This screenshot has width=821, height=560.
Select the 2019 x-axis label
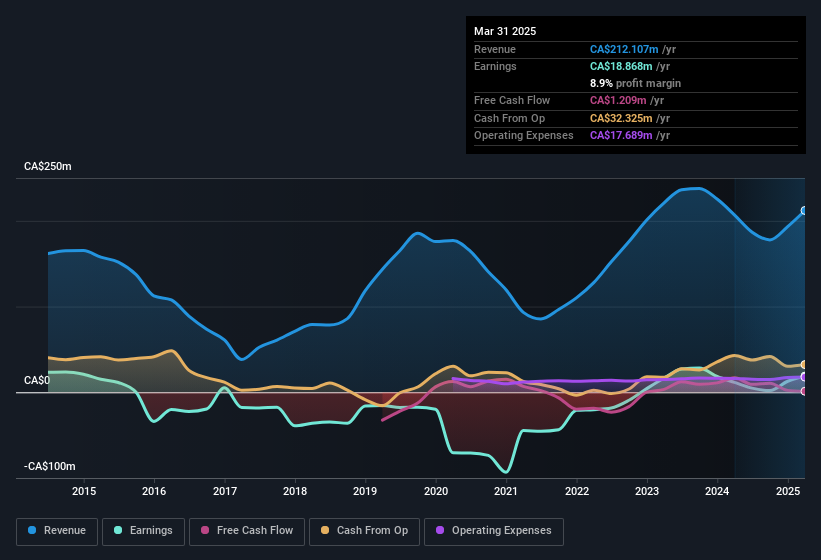click(x=365, y=491)
